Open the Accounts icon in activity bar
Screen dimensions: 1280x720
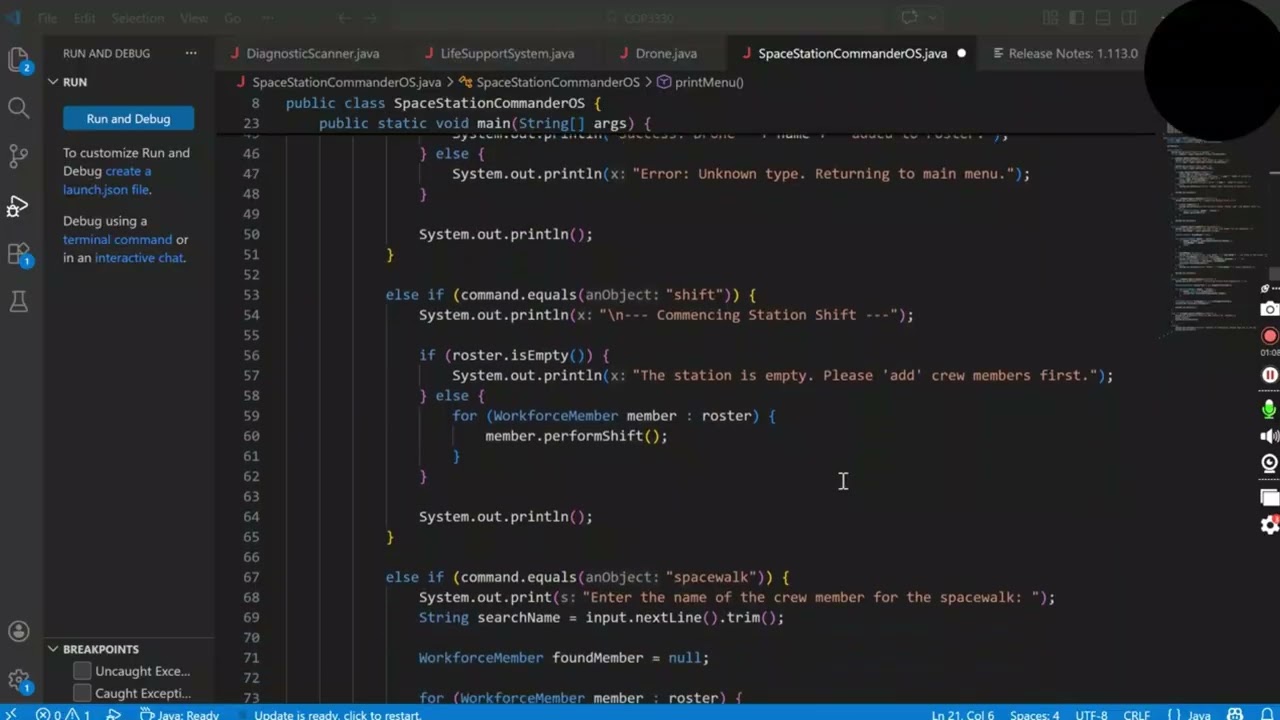click(x=18, y=631)
